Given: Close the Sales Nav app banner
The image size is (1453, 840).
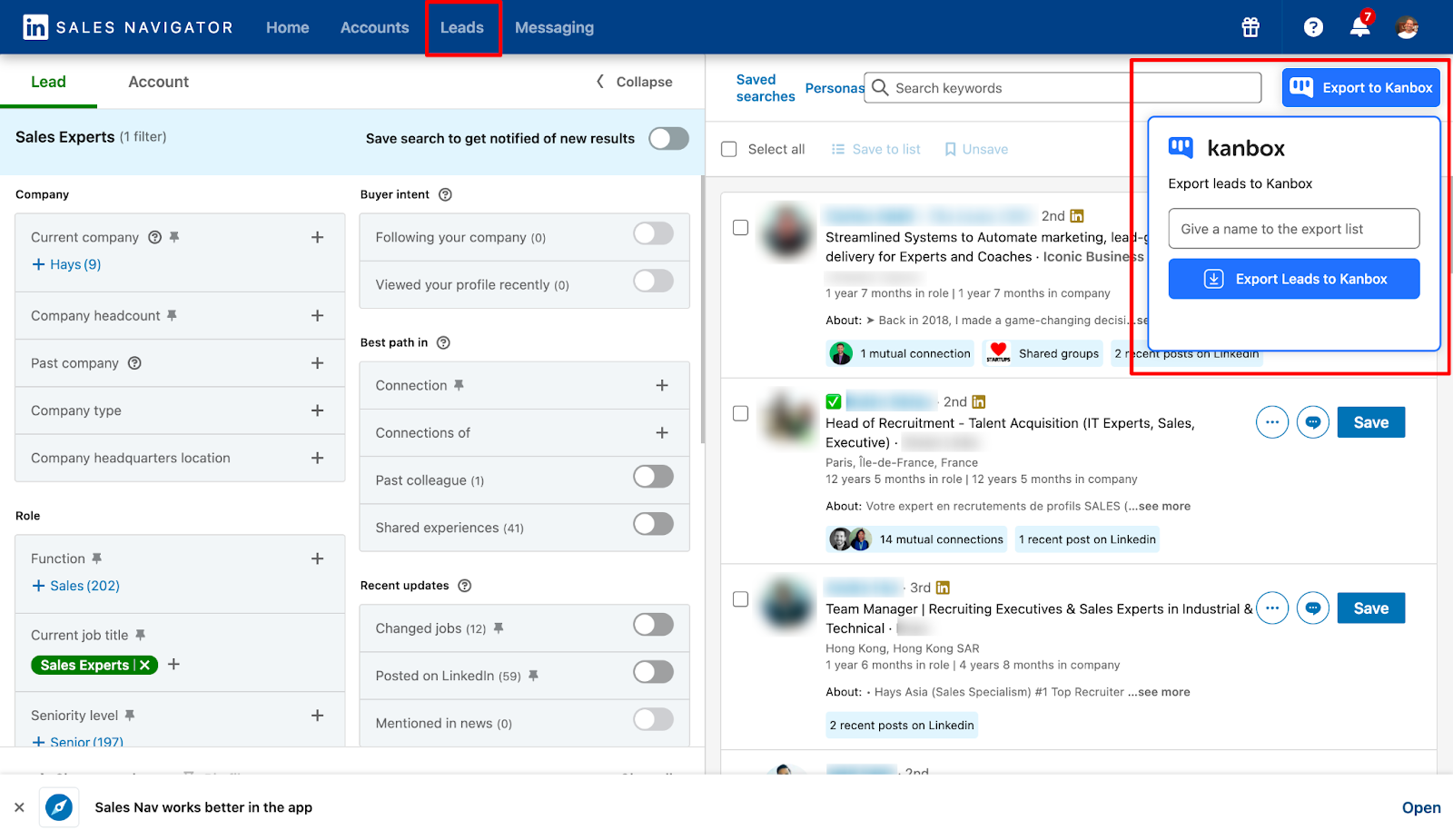Looking at the screenshot, I should tap(19, 807).
